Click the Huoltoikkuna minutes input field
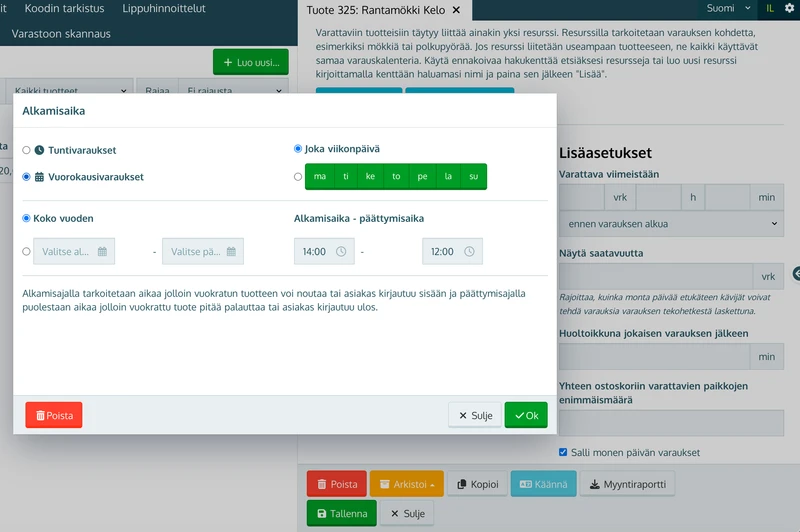 point(655,357)
